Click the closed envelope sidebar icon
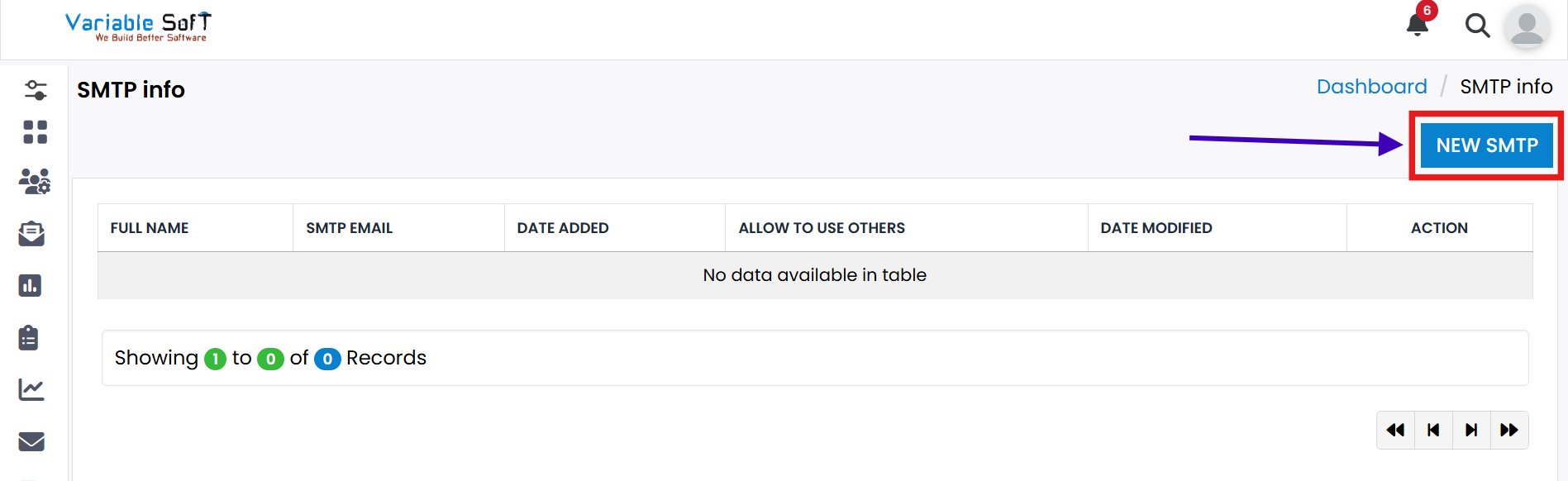This screenshot has width=1568, height=481. pyautogui.click(x=31, y=441)
